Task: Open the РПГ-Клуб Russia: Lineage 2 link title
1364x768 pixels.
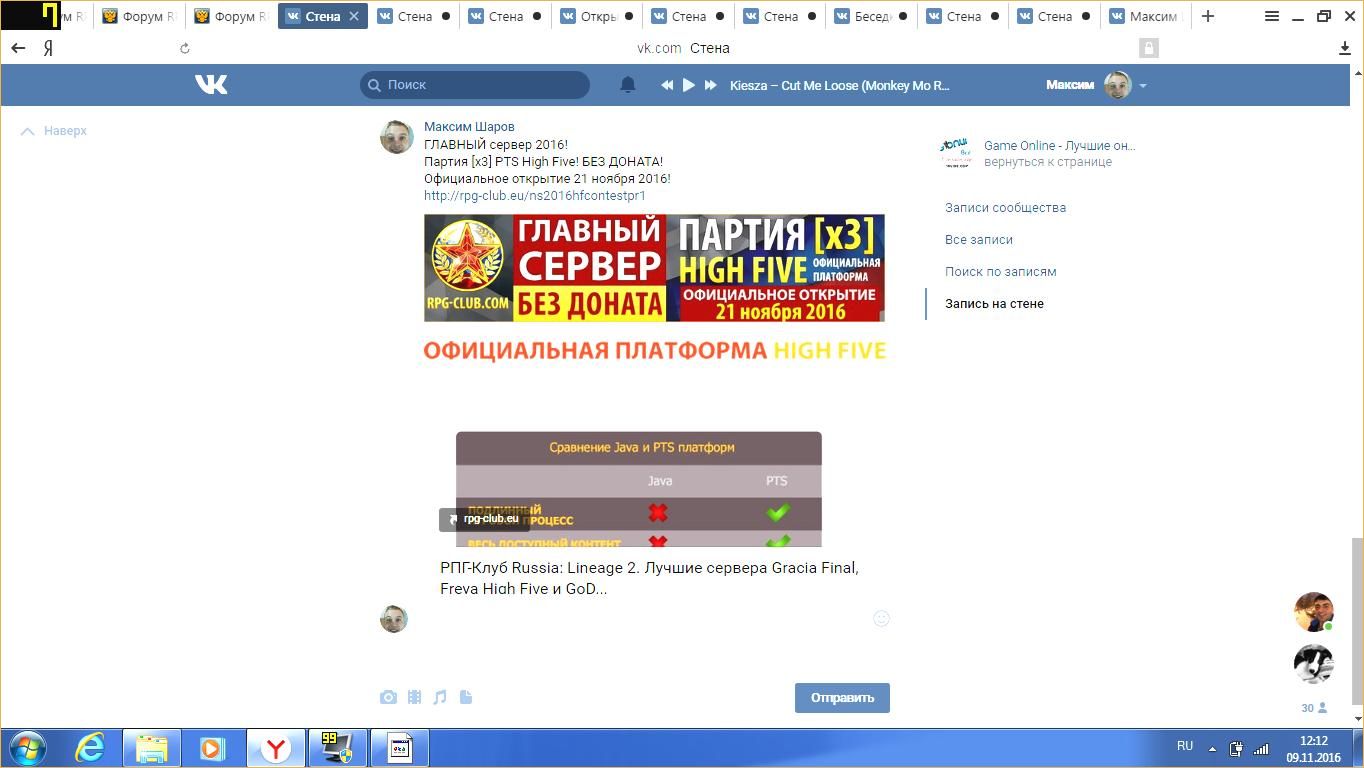Action: tap(650, 578)
